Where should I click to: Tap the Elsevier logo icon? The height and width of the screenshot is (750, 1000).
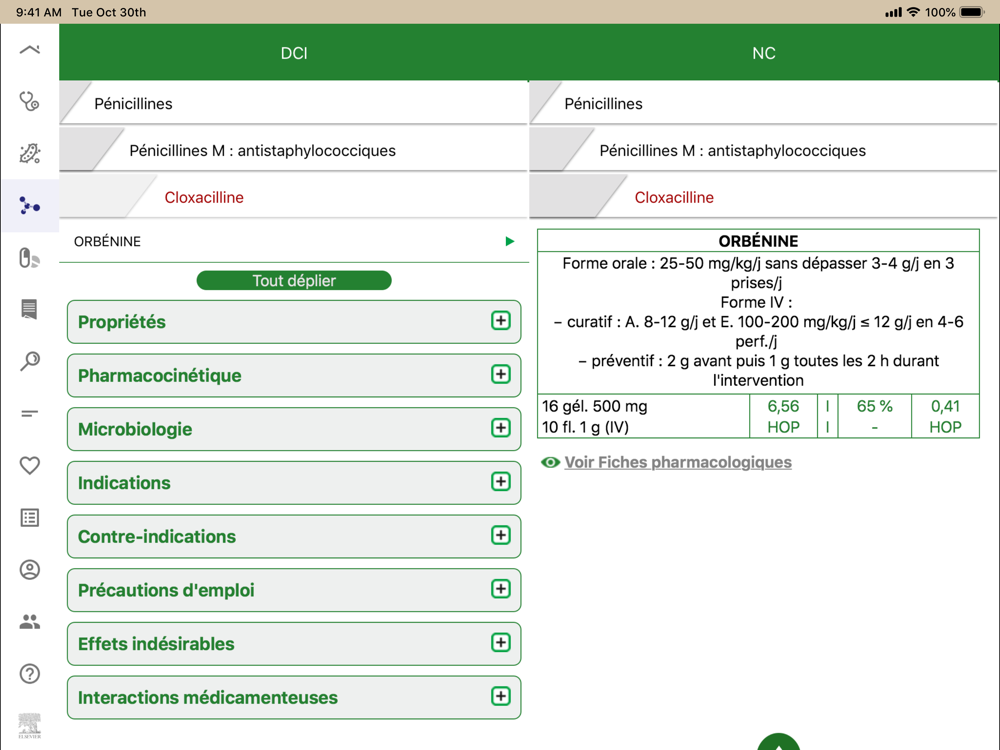pyautogui.click(x=29, y=725)
